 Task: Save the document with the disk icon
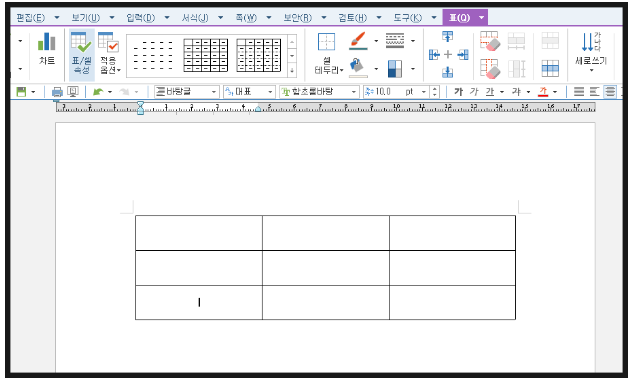click(x=21, y=92)
